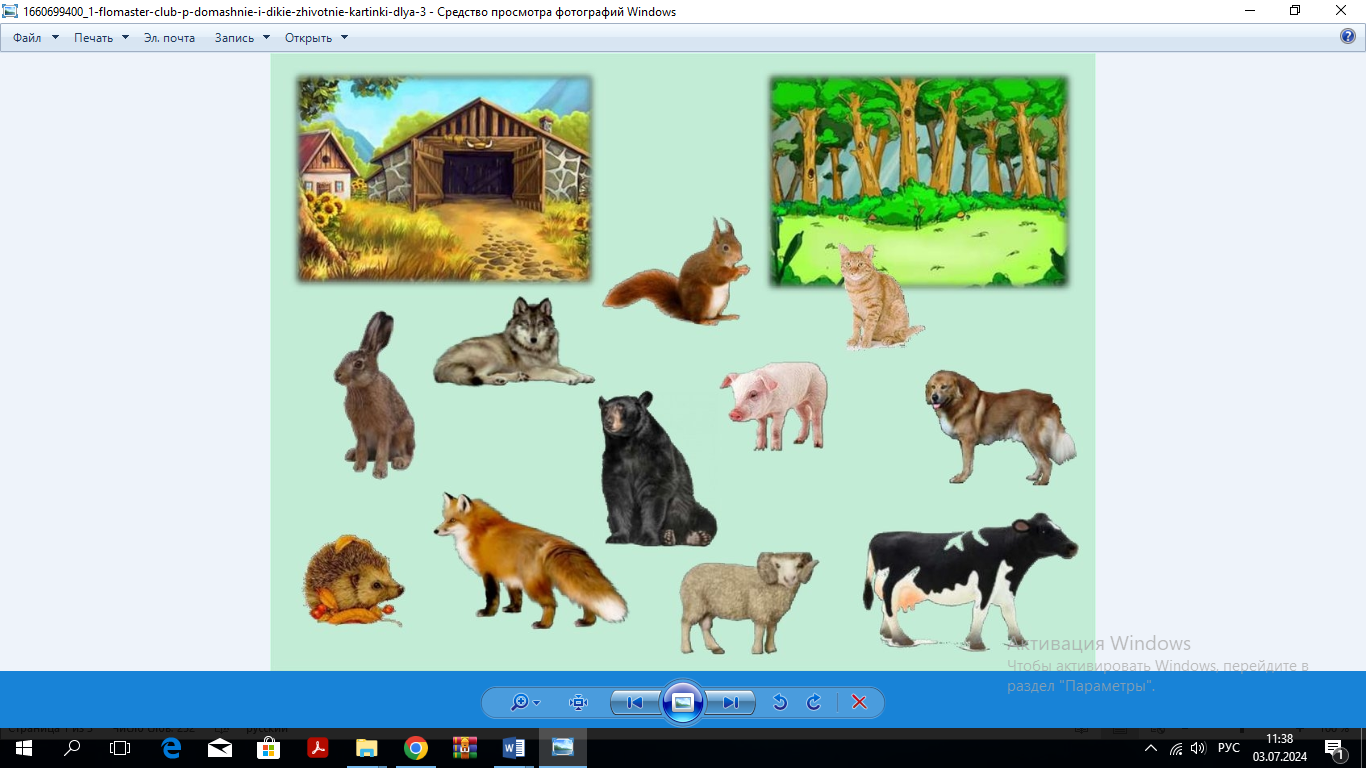Expand the Печать dropdown arrow
Image resolution: width=1366 pixels, height=768 pixels.
click(125, 38)
